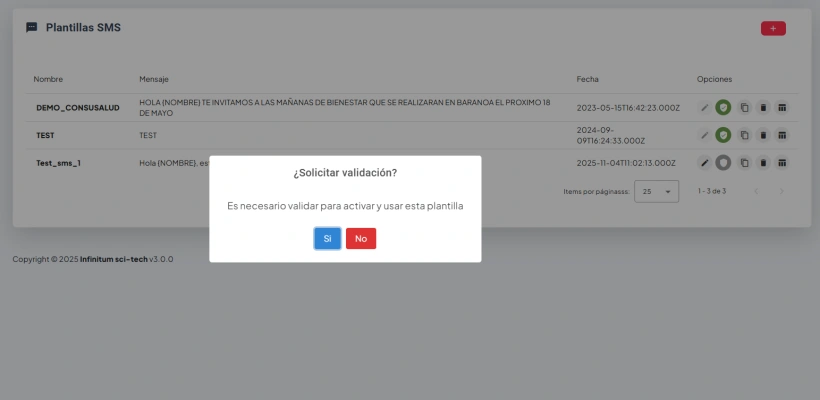Copy the TEST template
This screenshot has height=400, width=820.
coord(743,135)
